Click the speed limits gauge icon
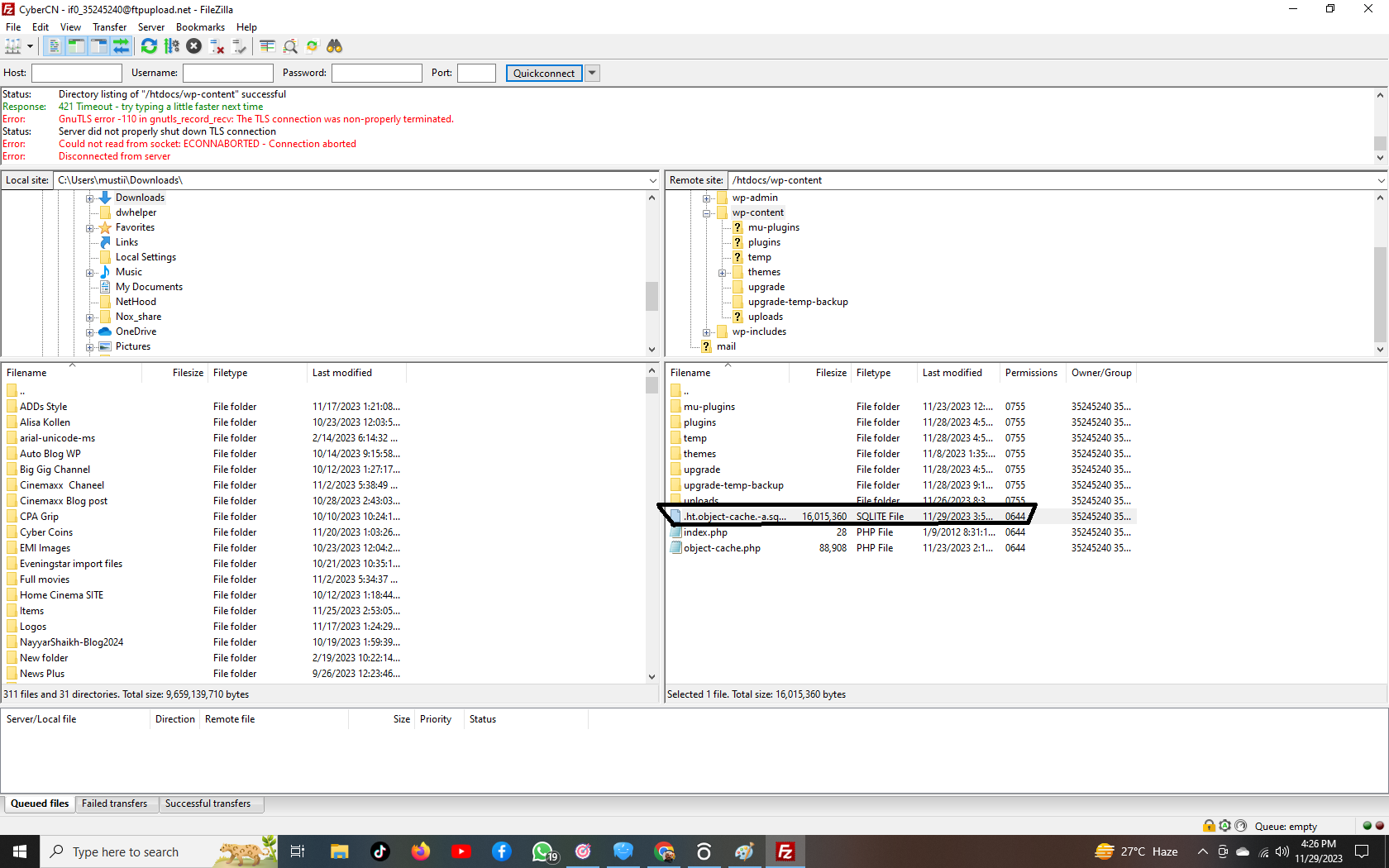Viewport: 1389px width, 868px height. click(1241, 826)
